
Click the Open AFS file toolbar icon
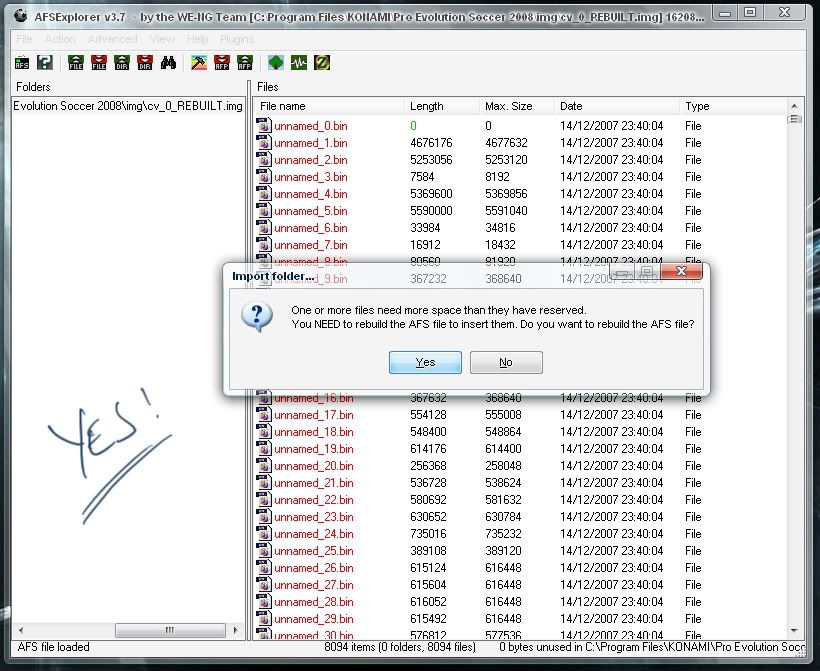pyautogui.click(x=22, y=63)
